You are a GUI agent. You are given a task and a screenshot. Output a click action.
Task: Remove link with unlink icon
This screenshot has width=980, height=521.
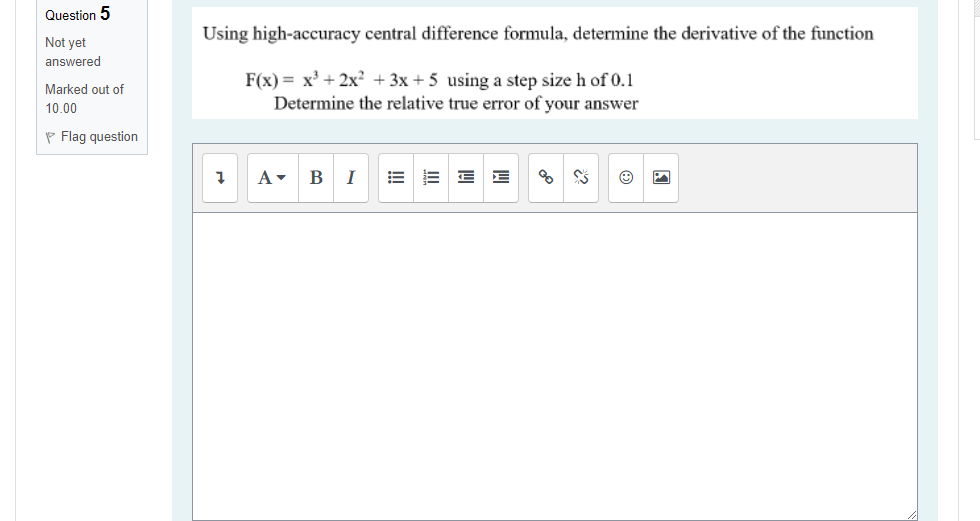[x=581, y=178]
